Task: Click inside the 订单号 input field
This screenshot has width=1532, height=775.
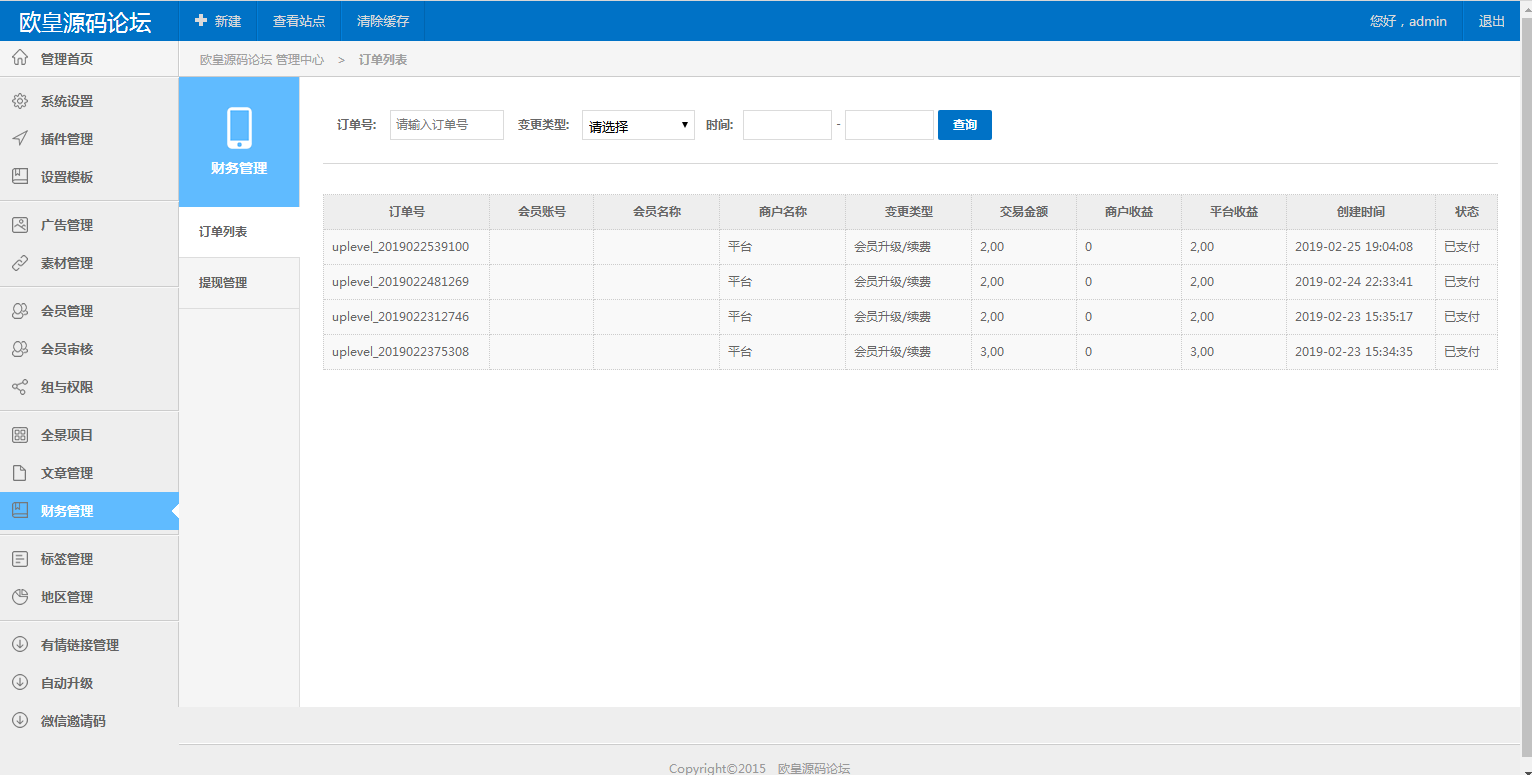Action: pyautogui.click(x=446, y=125)
